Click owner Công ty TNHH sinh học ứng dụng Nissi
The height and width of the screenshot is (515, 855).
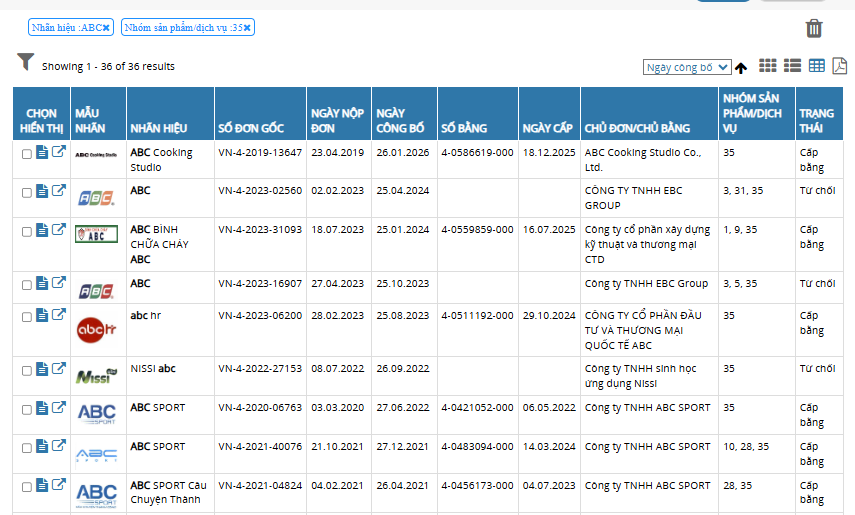[640, 376]
